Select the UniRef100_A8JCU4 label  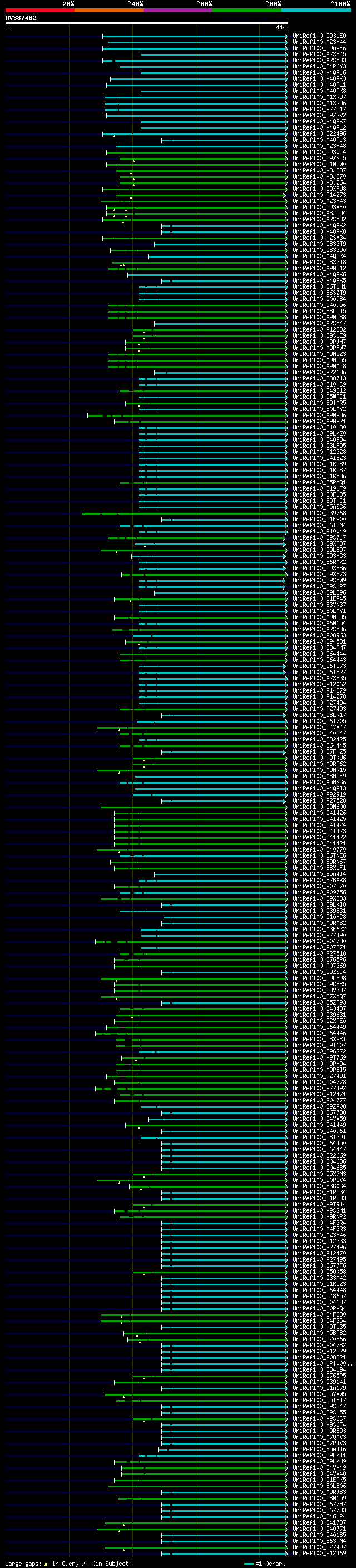tap(319, 213)
